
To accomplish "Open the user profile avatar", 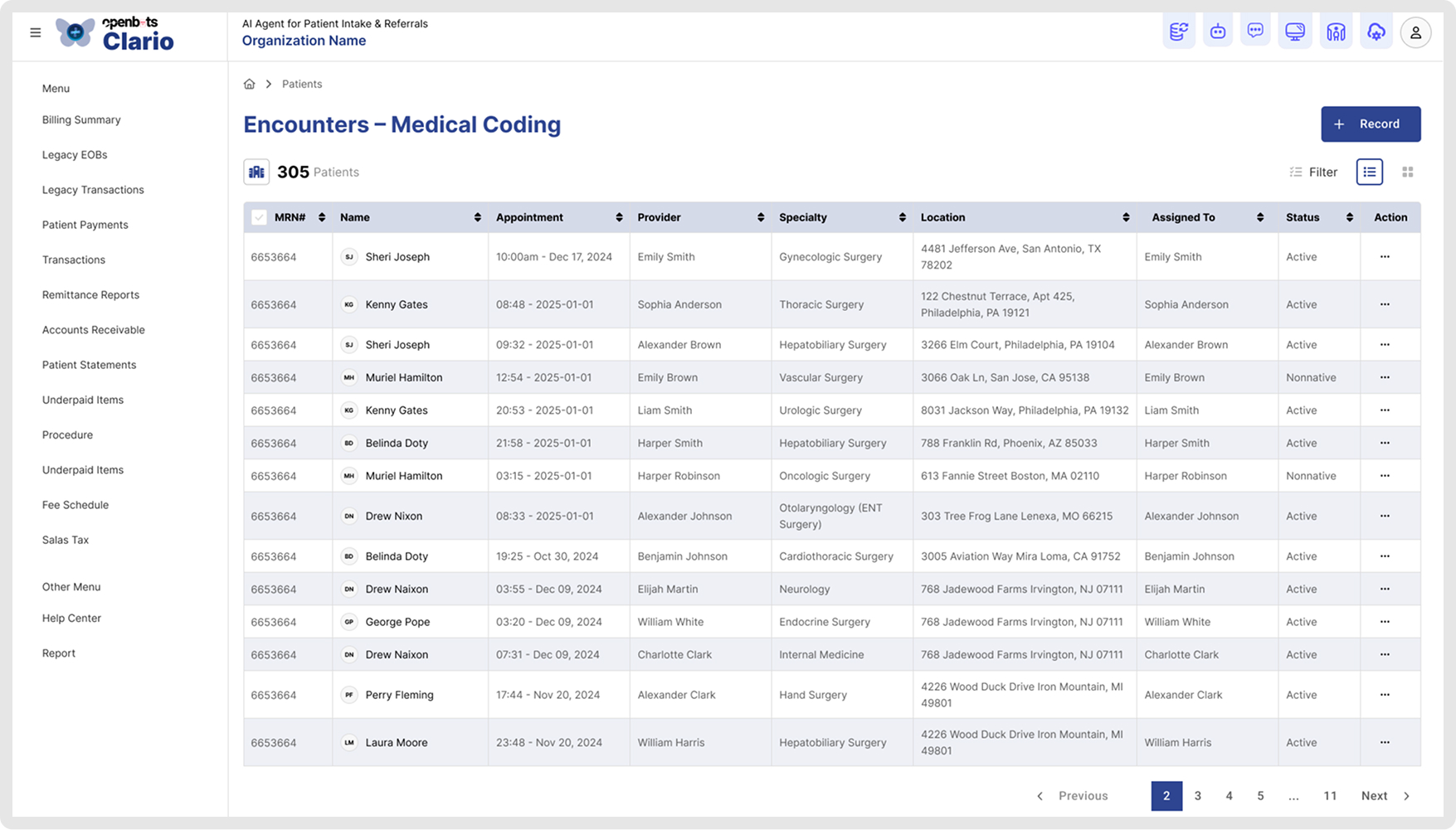I will tap(1415, 32).
